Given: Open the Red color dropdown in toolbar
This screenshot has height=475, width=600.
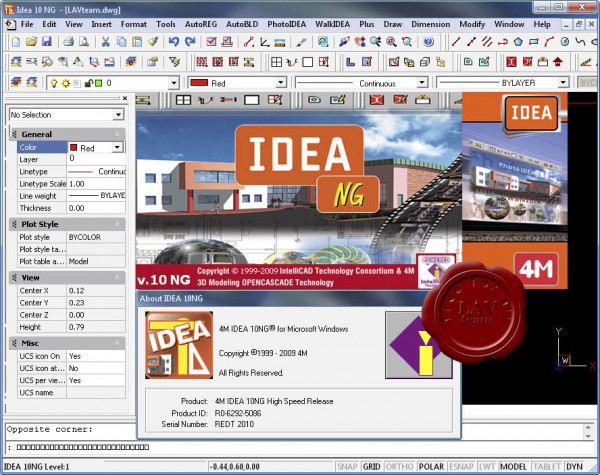Looking at the screenshot, I should coord(280,83).
